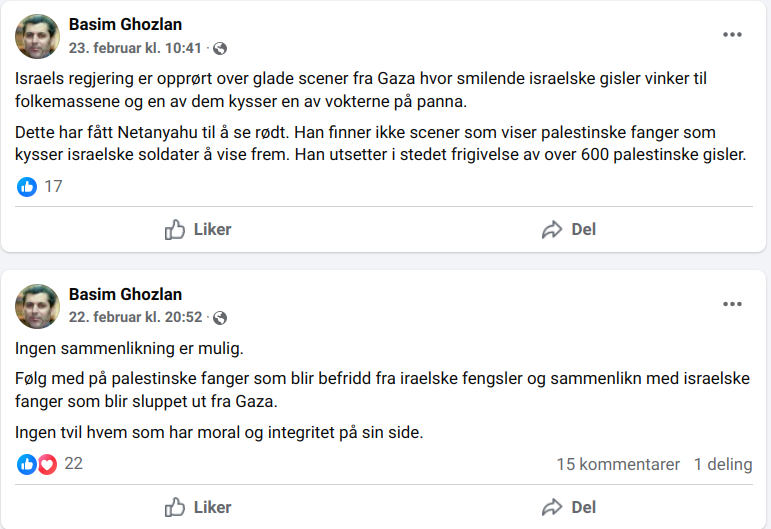Share the February 23 post via Del
The image size is (771, 529).
coord(569,229)
